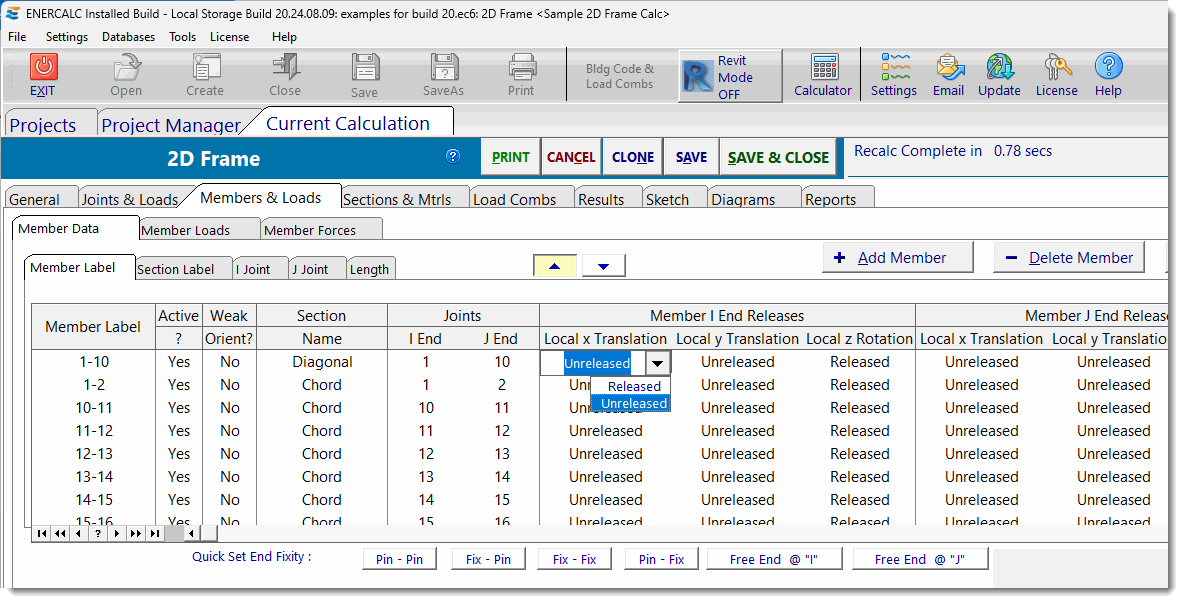Click the Pin - Pin fixity button
This screenshot has height=603, width=1183.
(x=399, y=559)
